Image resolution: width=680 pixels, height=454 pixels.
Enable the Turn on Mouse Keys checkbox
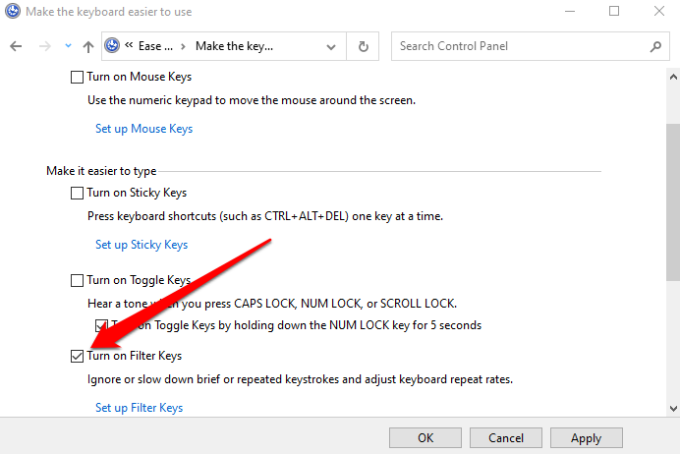78,77
